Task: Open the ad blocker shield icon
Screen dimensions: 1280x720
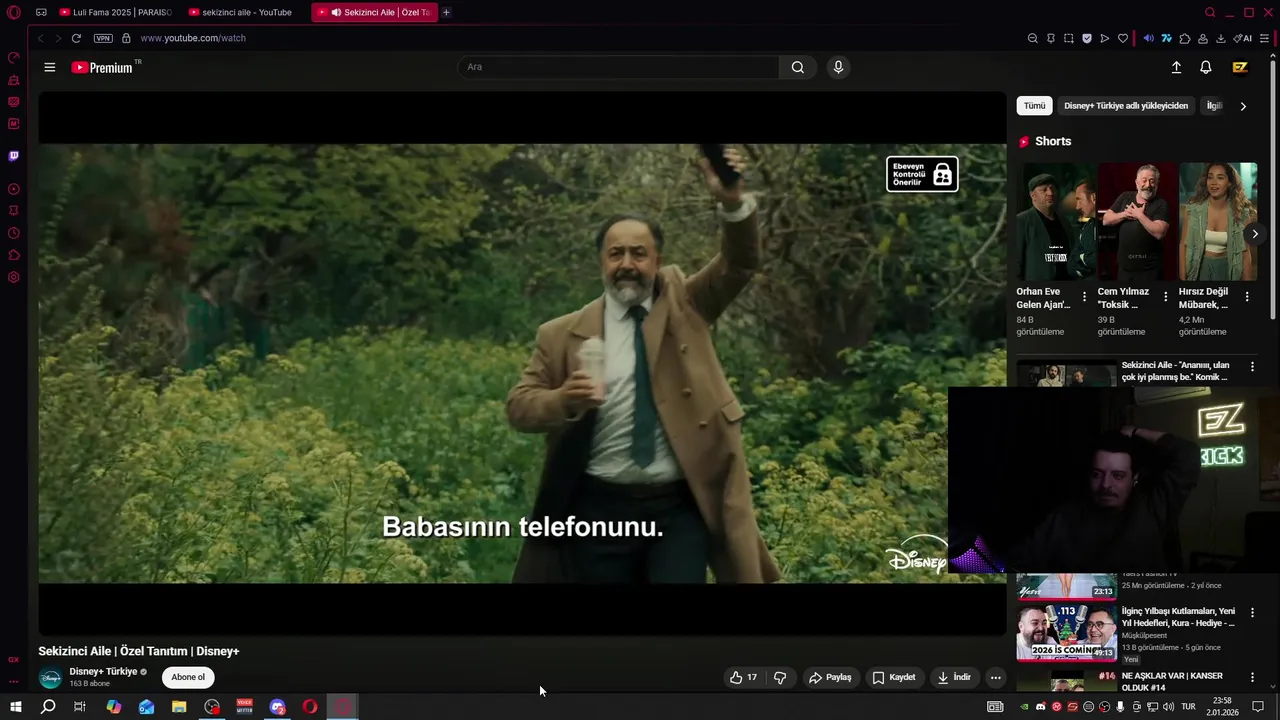Action: [x=1087, y=38]
